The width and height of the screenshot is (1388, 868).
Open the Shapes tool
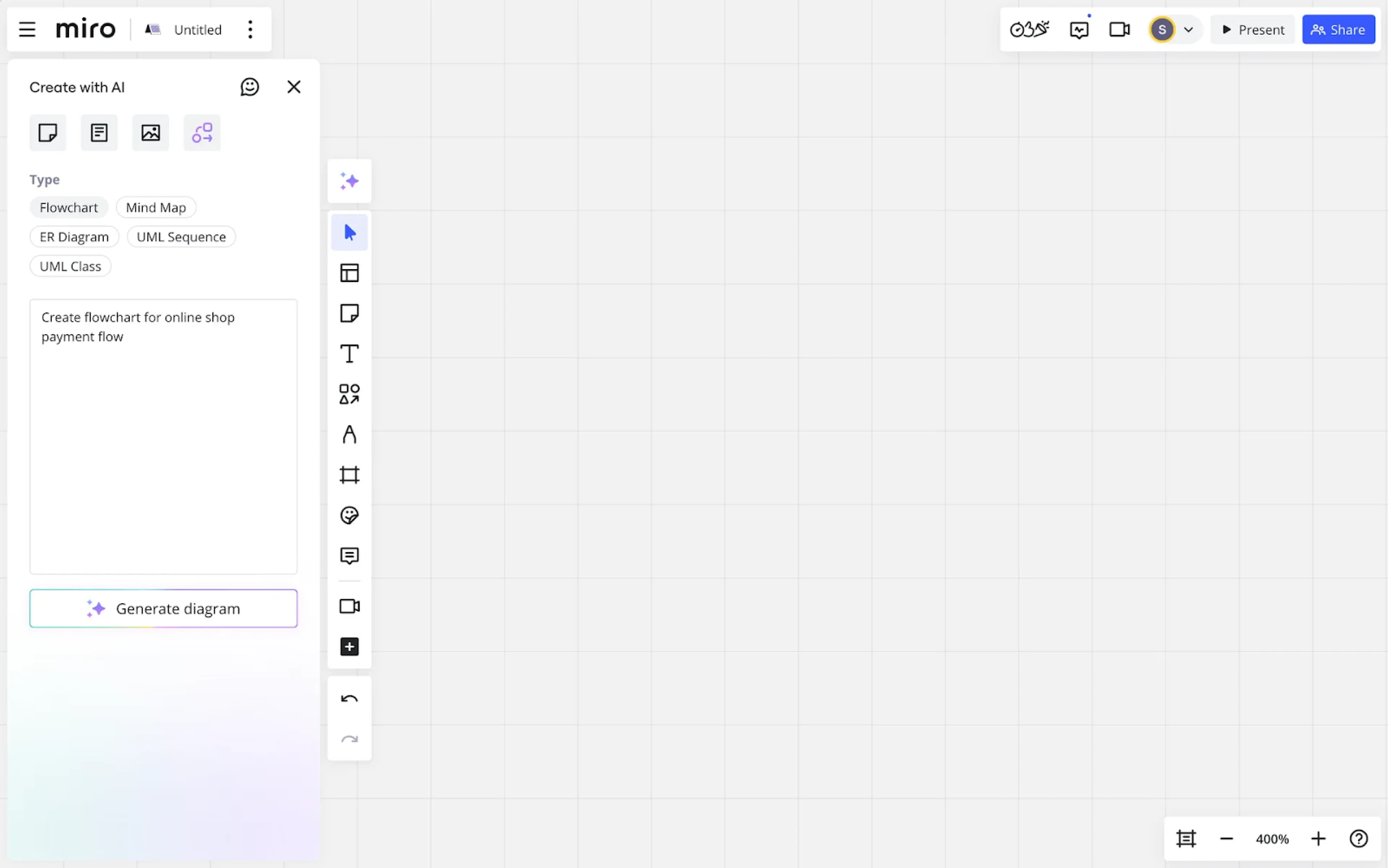pyautogui.click(x=350, y=394)
